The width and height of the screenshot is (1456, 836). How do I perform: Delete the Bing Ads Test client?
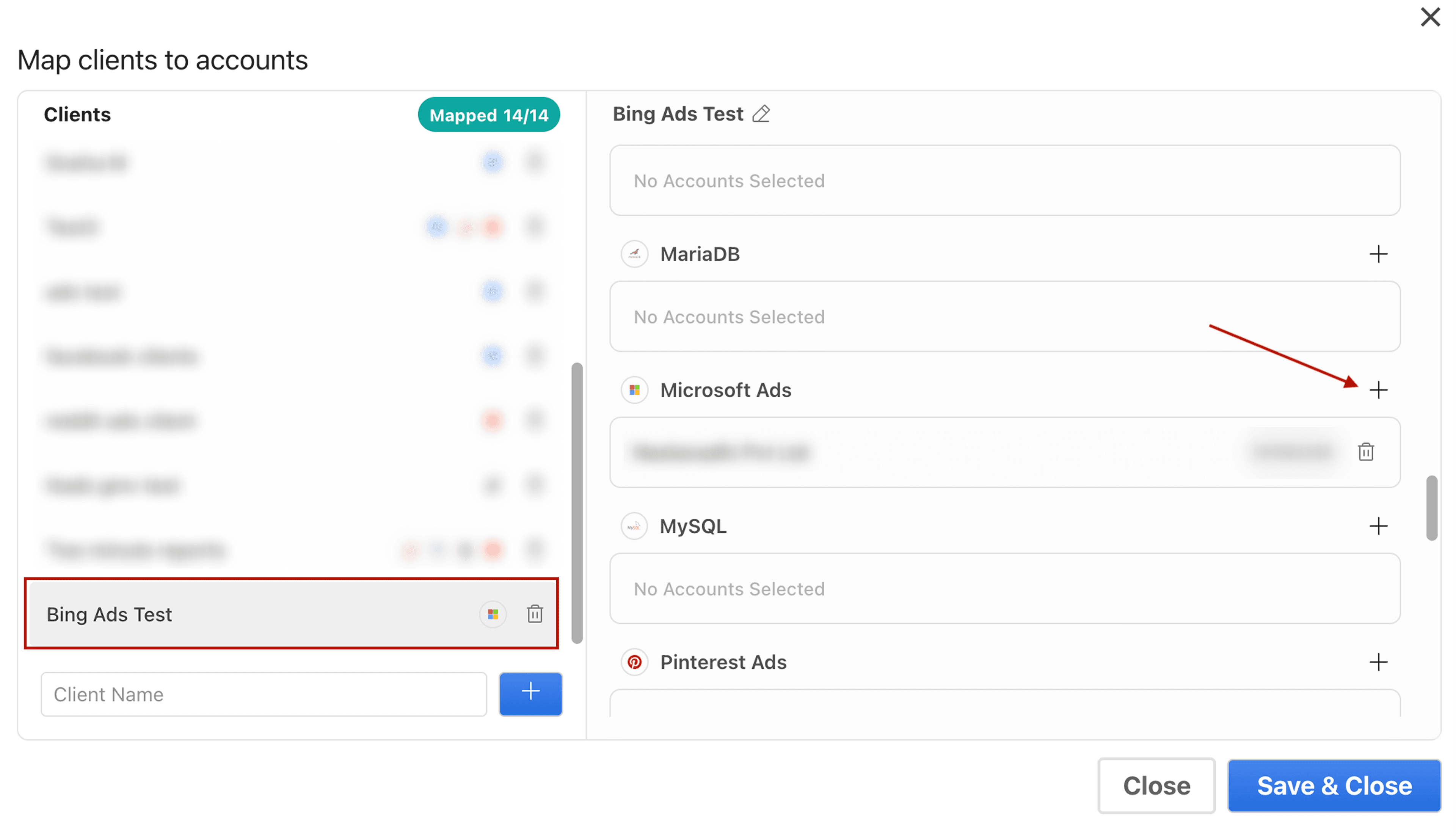pos(535,614)
